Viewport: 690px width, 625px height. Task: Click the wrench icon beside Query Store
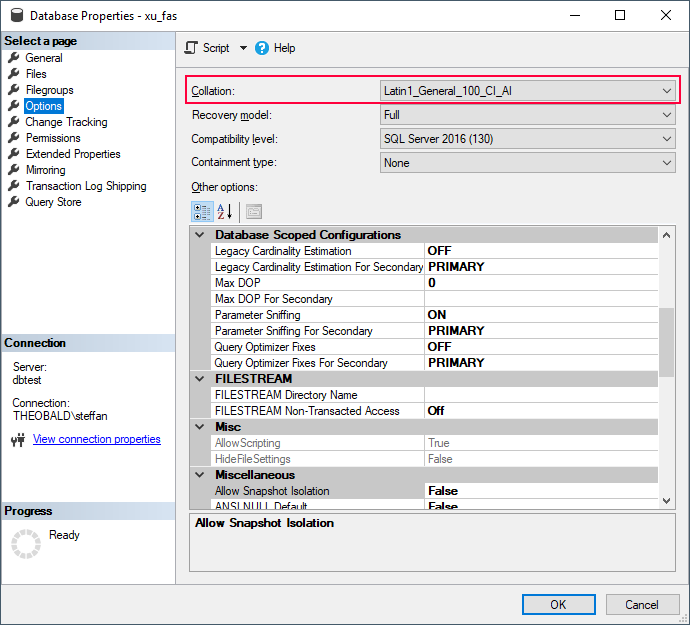point(14,202)
